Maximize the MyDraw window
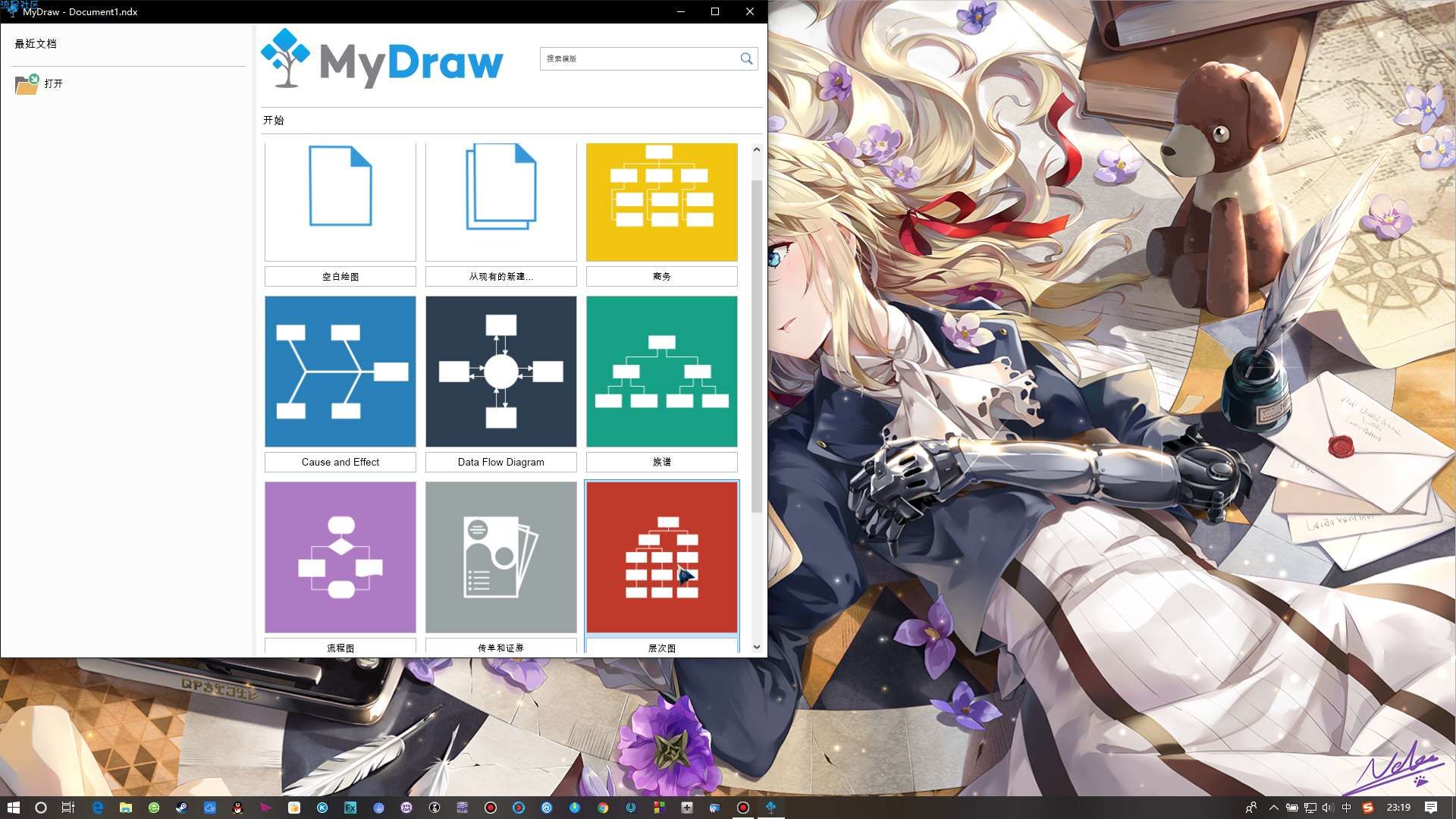Image resolution: width=1456 pixels, height=819 pixels. pos(715,11)
